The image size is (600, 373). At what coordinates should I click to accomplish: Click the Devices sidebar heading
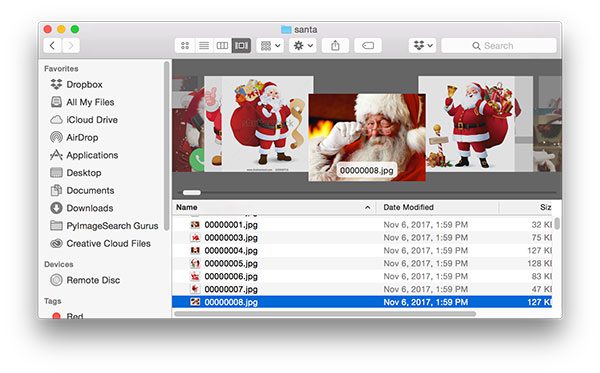(59, 264)
